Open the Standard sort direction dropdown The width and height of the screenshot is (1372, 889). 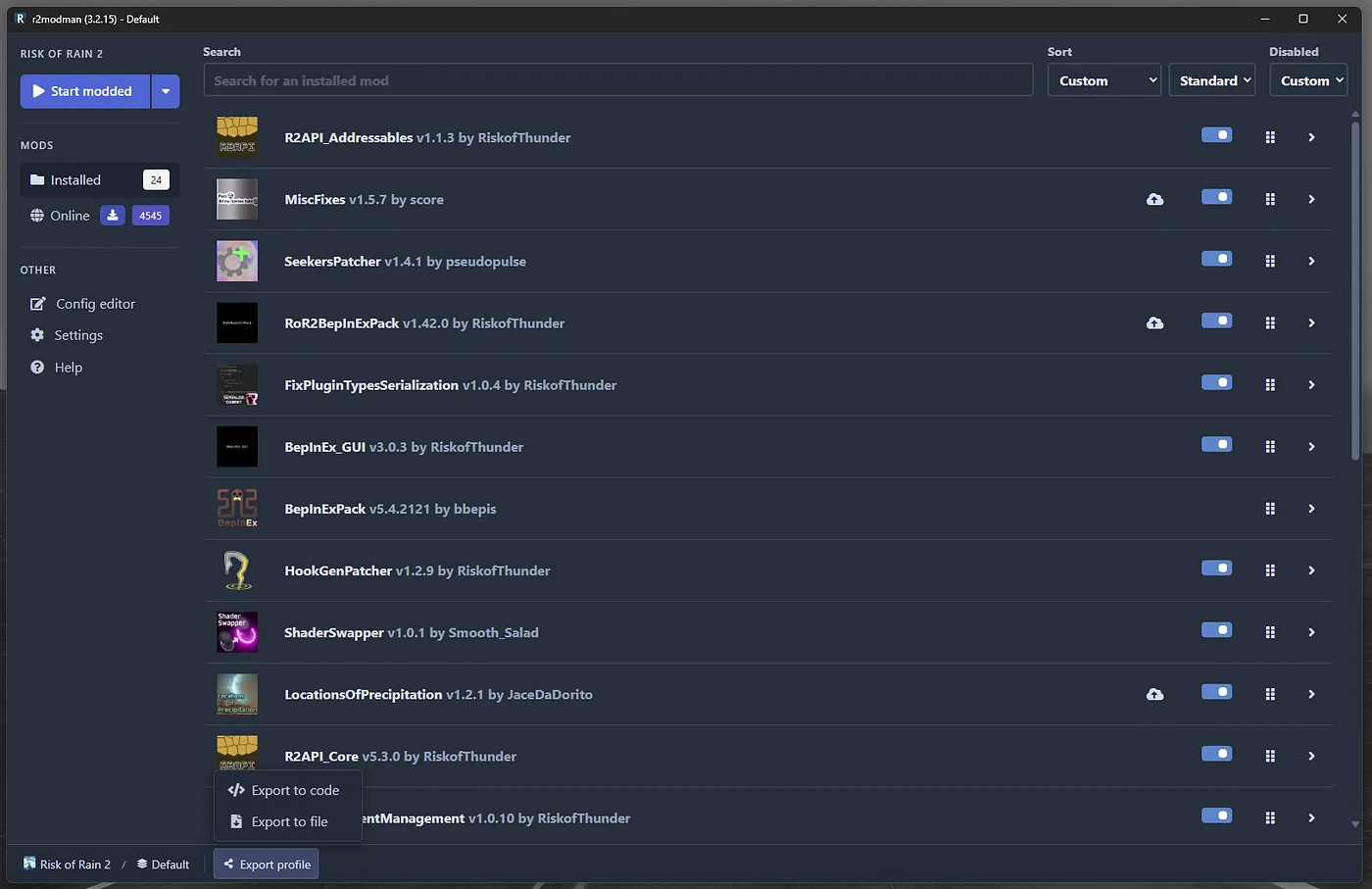[x=1212, y=80]
